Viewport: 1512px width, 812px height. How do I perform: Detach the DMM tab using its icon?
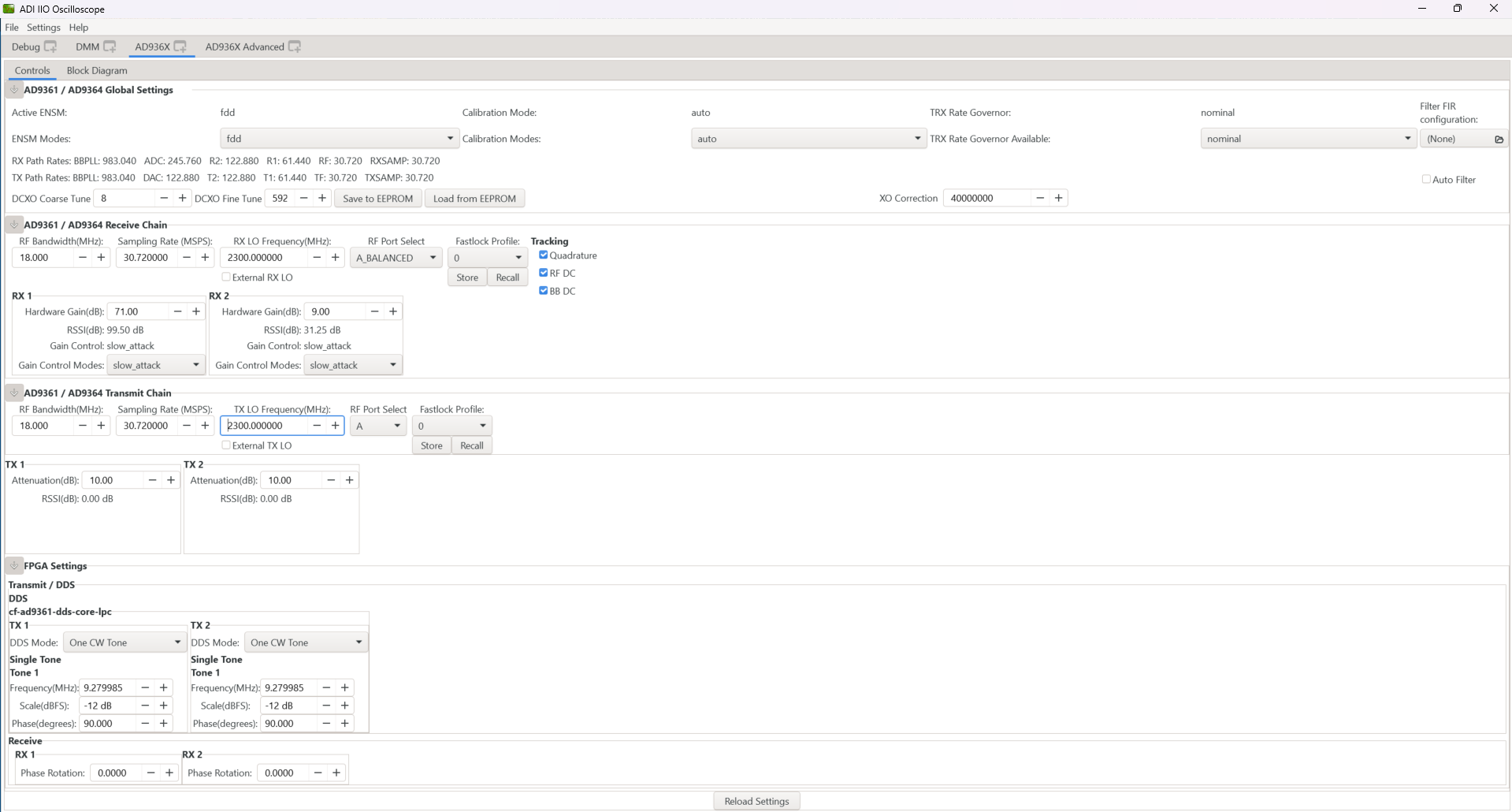(110, 47)
